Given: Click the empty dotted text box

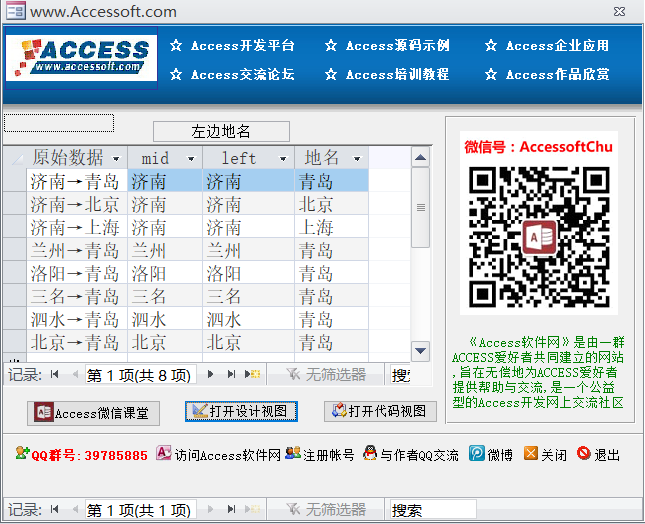Looking at the screenshot, I should pos(59,123).
